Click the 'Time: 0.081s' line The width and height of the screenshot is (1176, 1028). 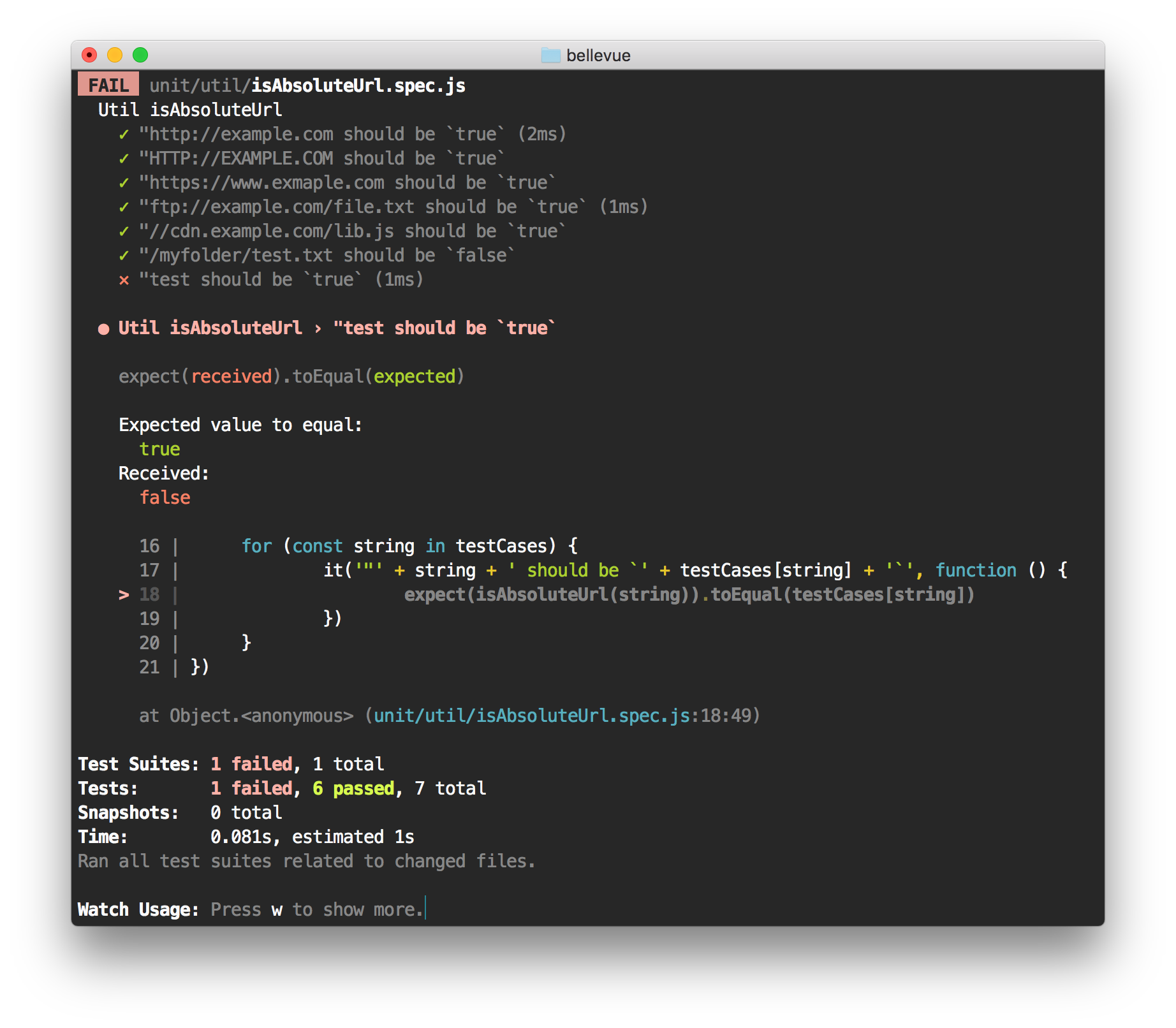246,837
